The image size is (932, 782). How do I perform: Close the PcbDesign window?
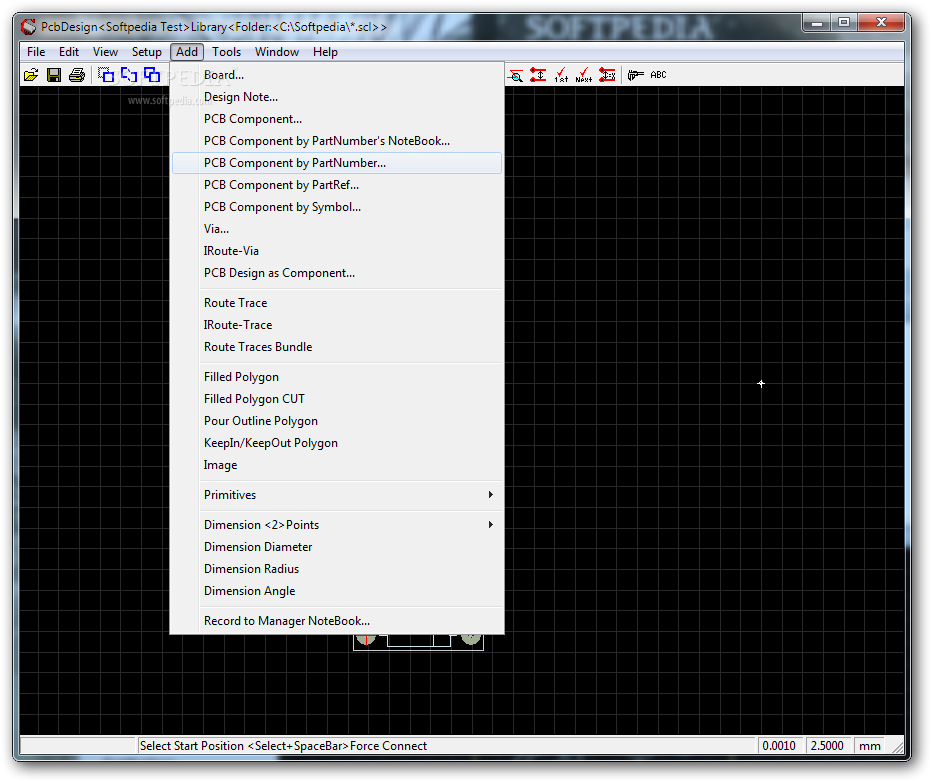881,23
